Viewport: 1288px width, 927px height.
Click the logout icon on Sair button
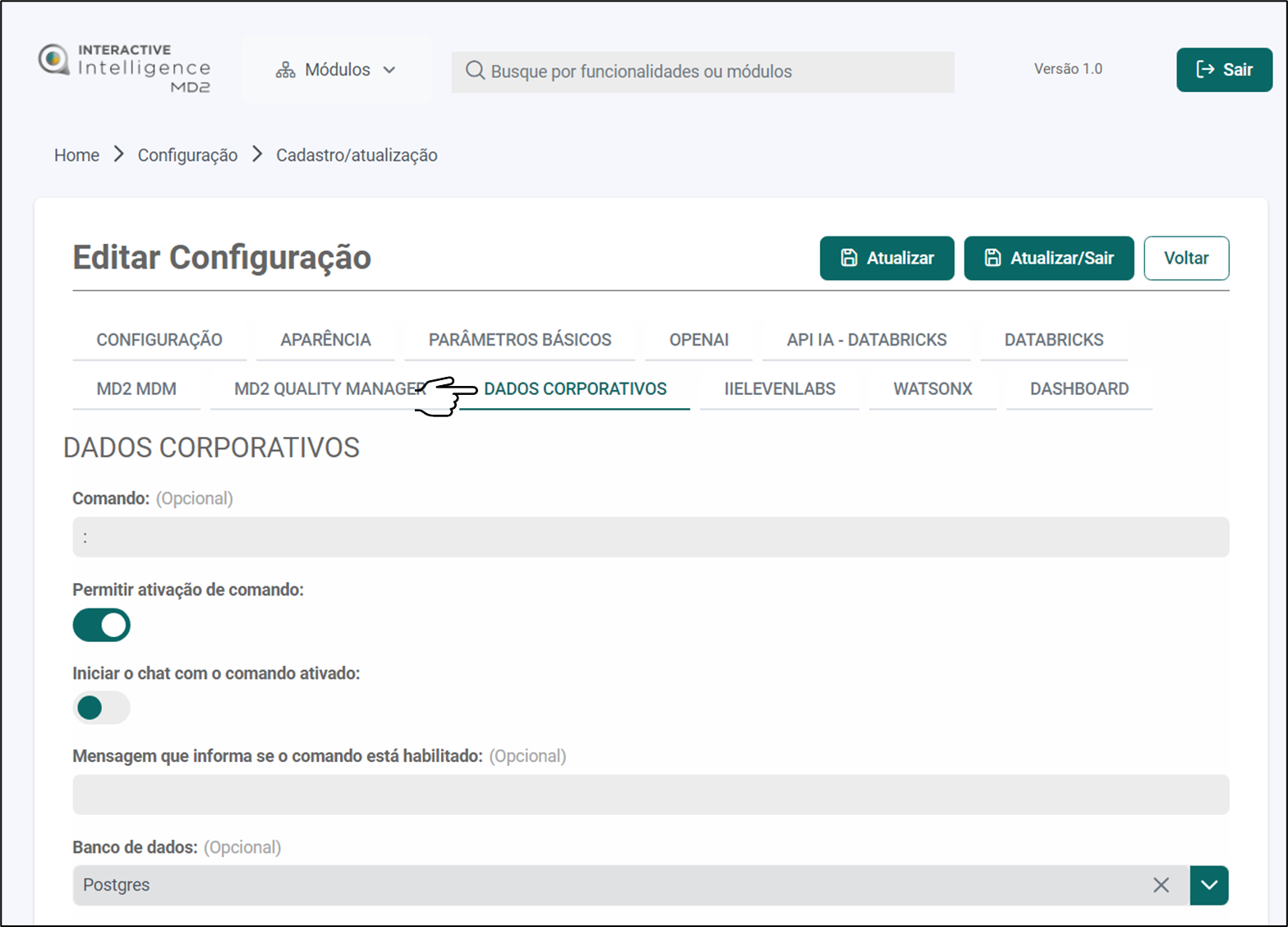(x=1204, y=70)
